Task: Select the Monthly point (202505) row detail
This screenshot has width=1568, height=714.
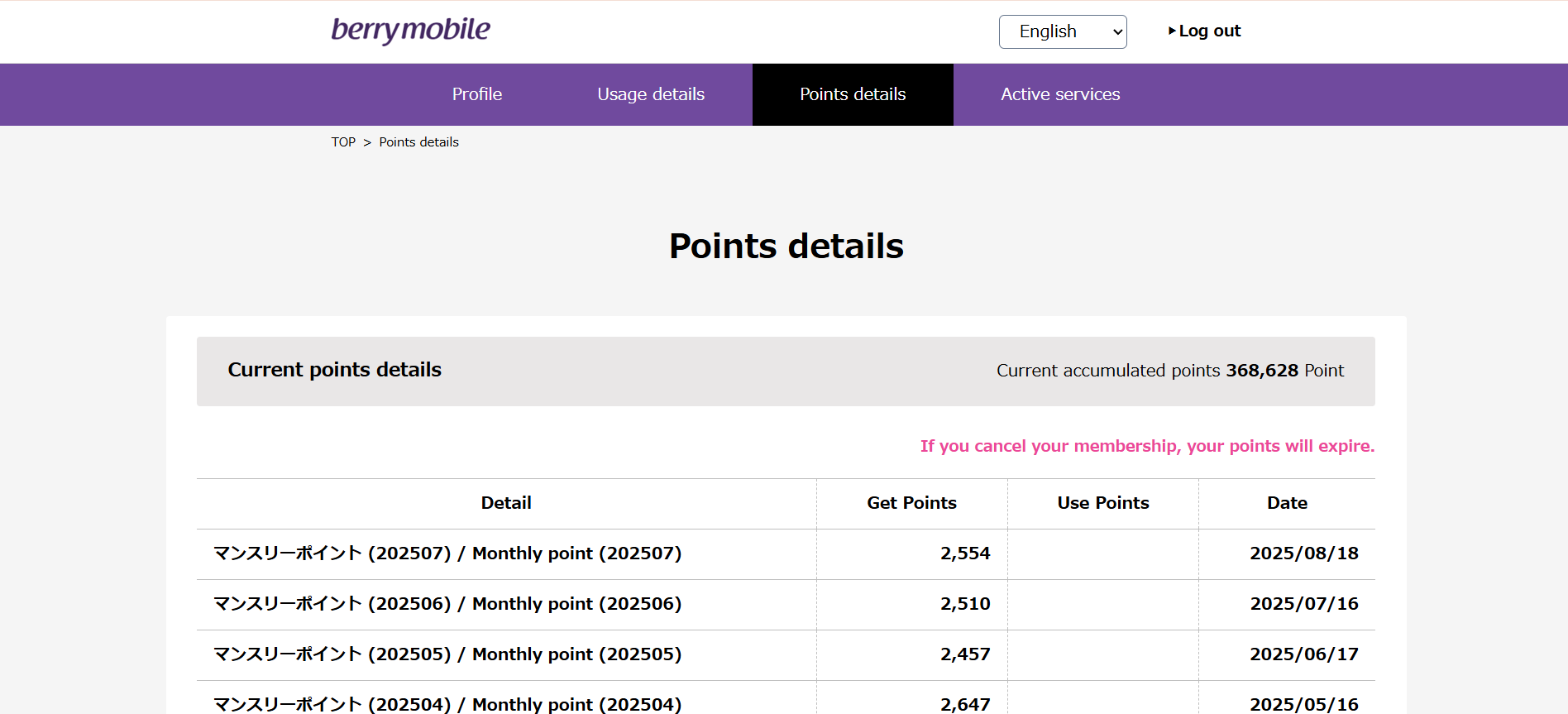Action: coord(447,654)
